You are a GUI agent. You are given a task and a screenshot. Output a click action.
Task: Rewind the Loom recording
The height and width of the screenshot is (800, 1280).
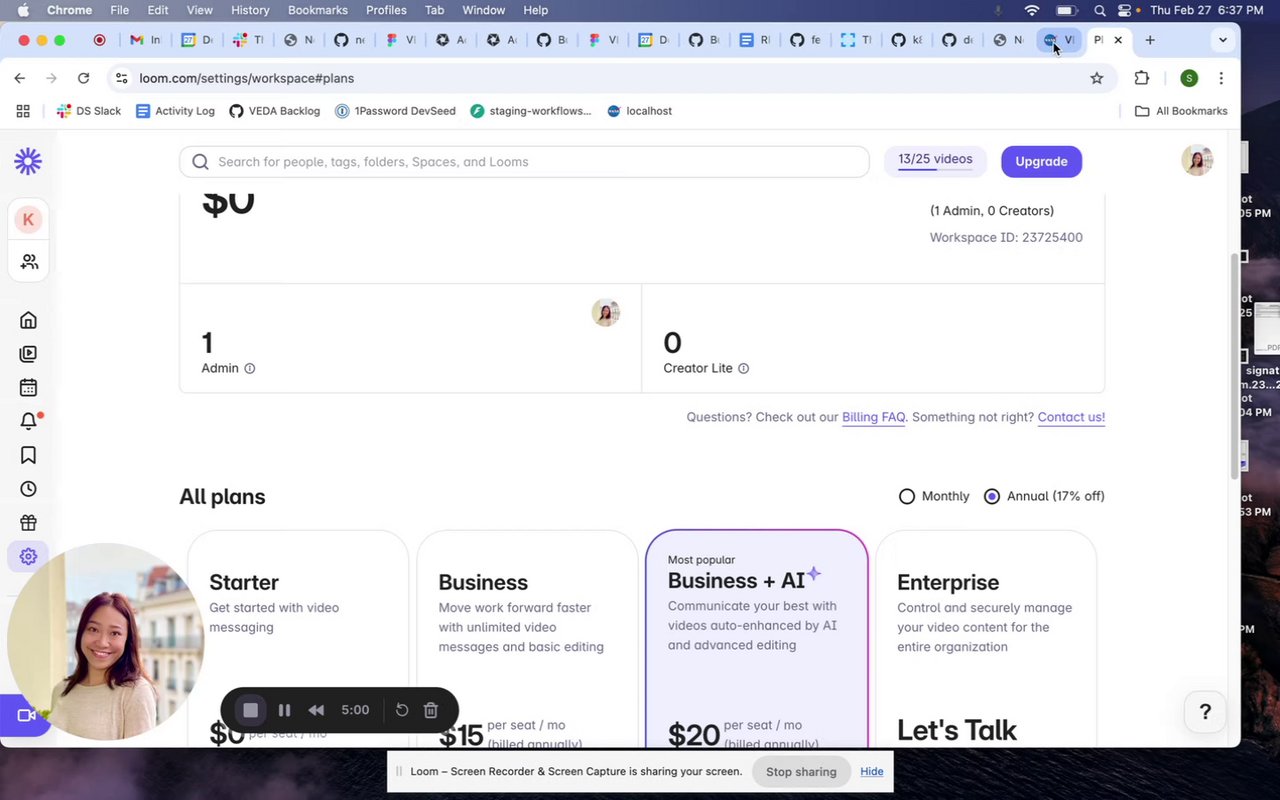click(x=316, y=710)
